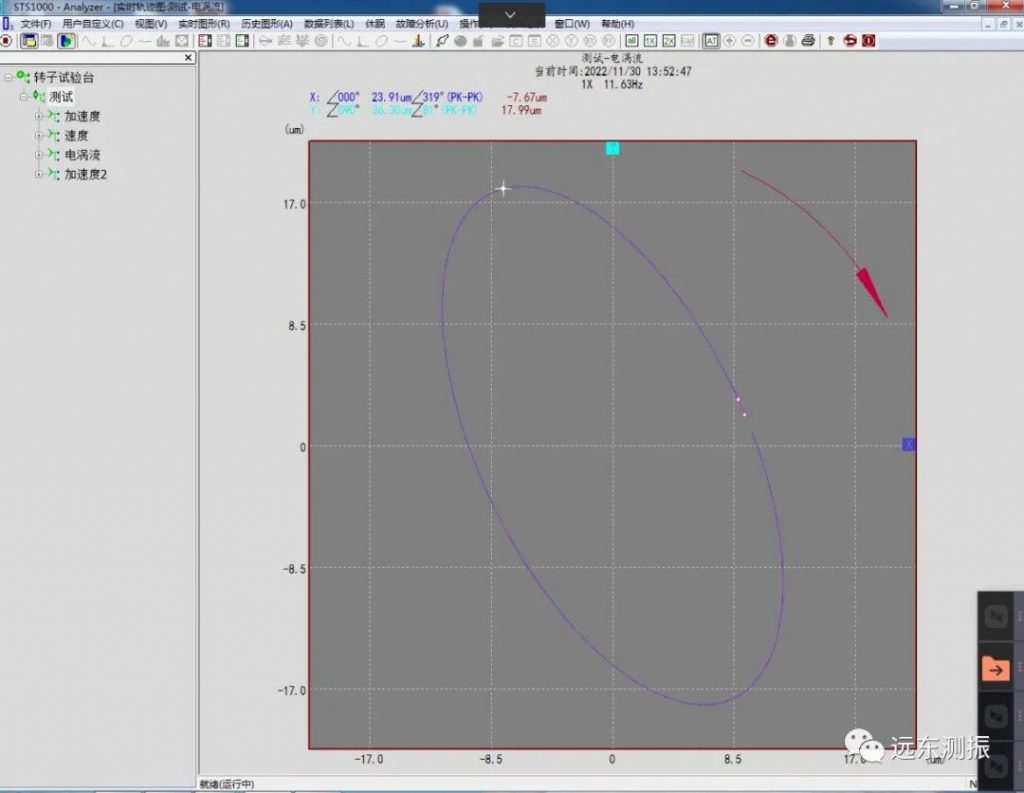Click the white cross cursor on orbit

504,188
